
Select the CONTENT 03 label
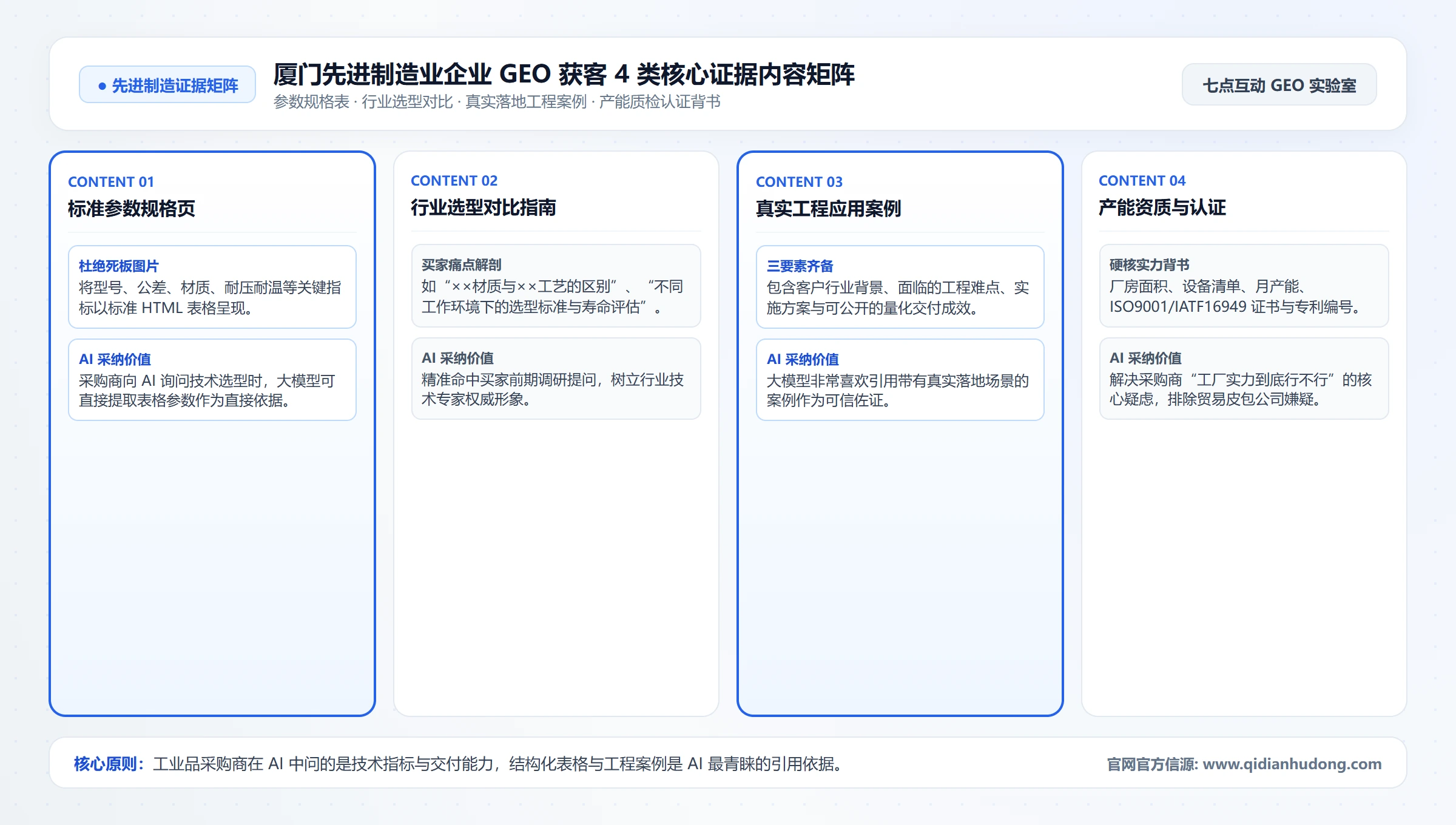(x=799, y=182)
